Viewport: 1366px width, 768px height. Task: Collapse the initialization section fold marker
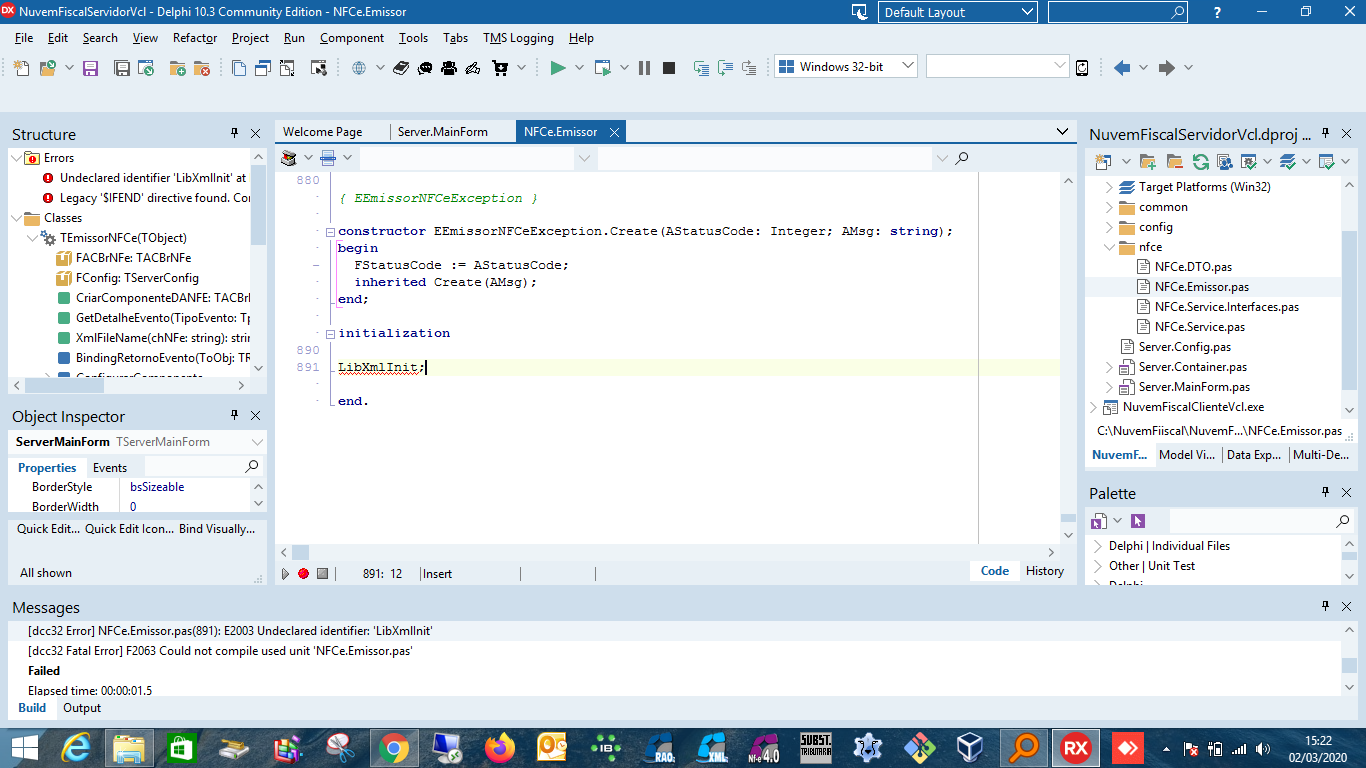330,334
